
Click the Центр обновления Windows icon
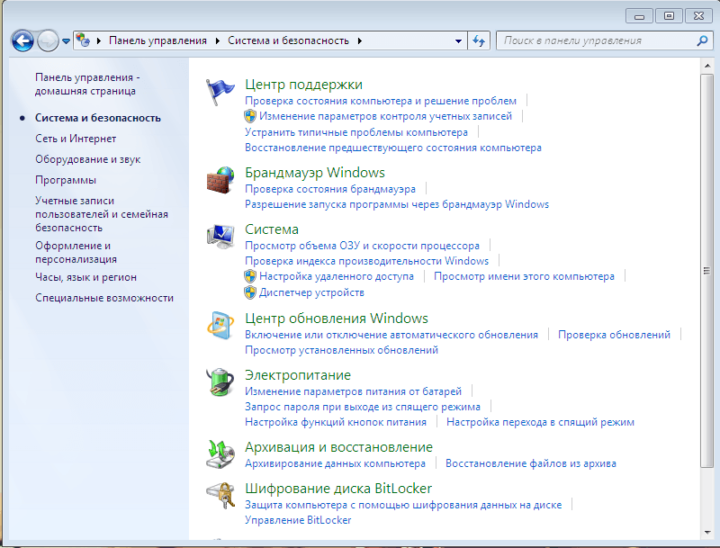(x=220, y=326)
